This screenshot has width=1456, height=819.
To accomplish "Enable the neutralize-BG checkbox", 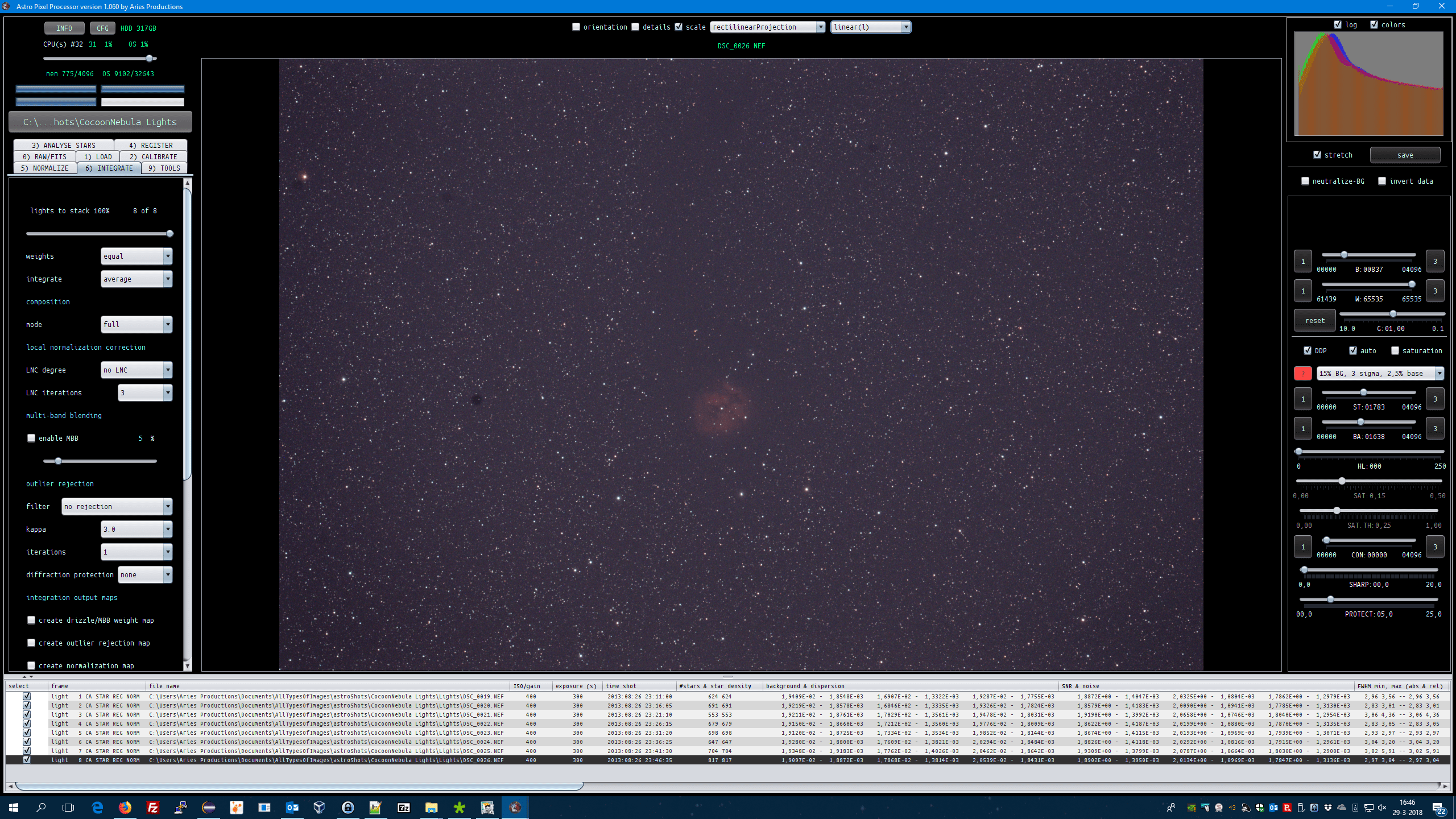I will click(1305, 181).
